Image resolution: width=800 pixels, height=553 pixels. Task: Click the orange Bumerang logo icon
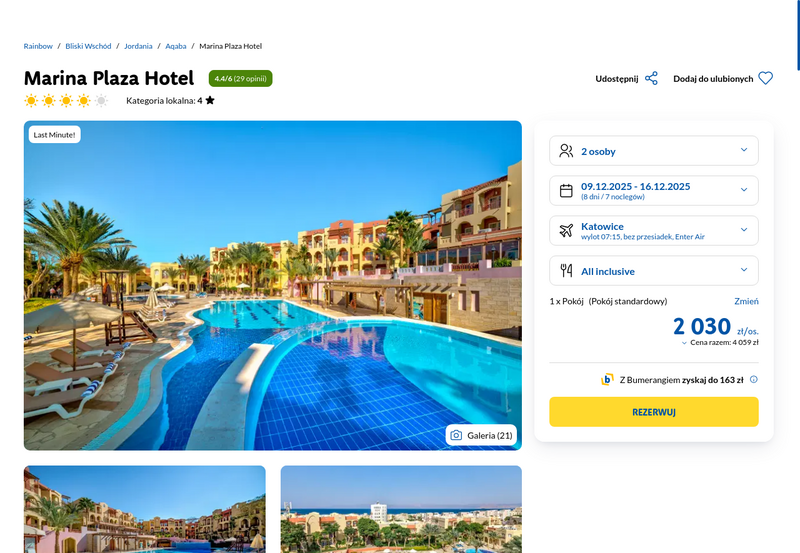[x=607, y=380]
